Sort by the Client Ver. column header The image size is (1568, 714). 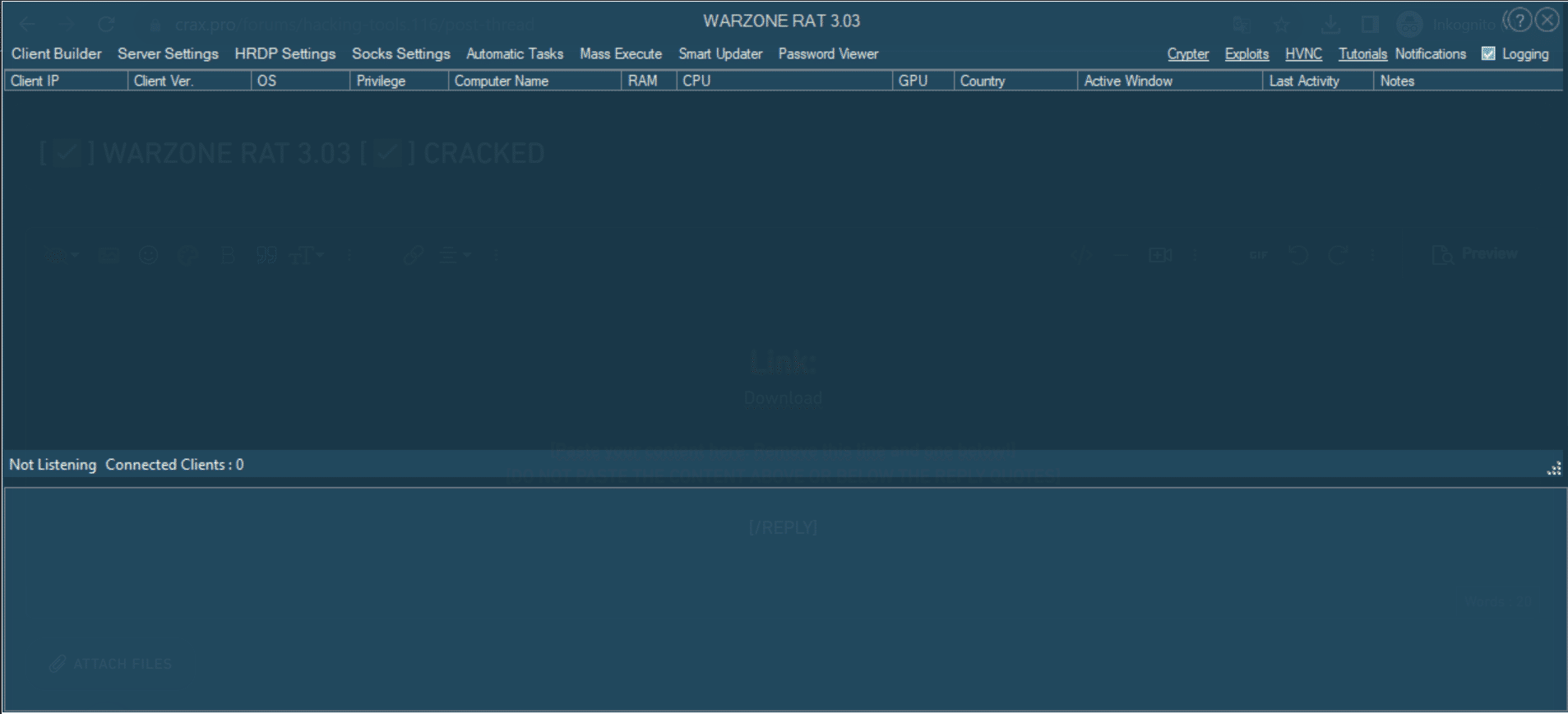189,81
